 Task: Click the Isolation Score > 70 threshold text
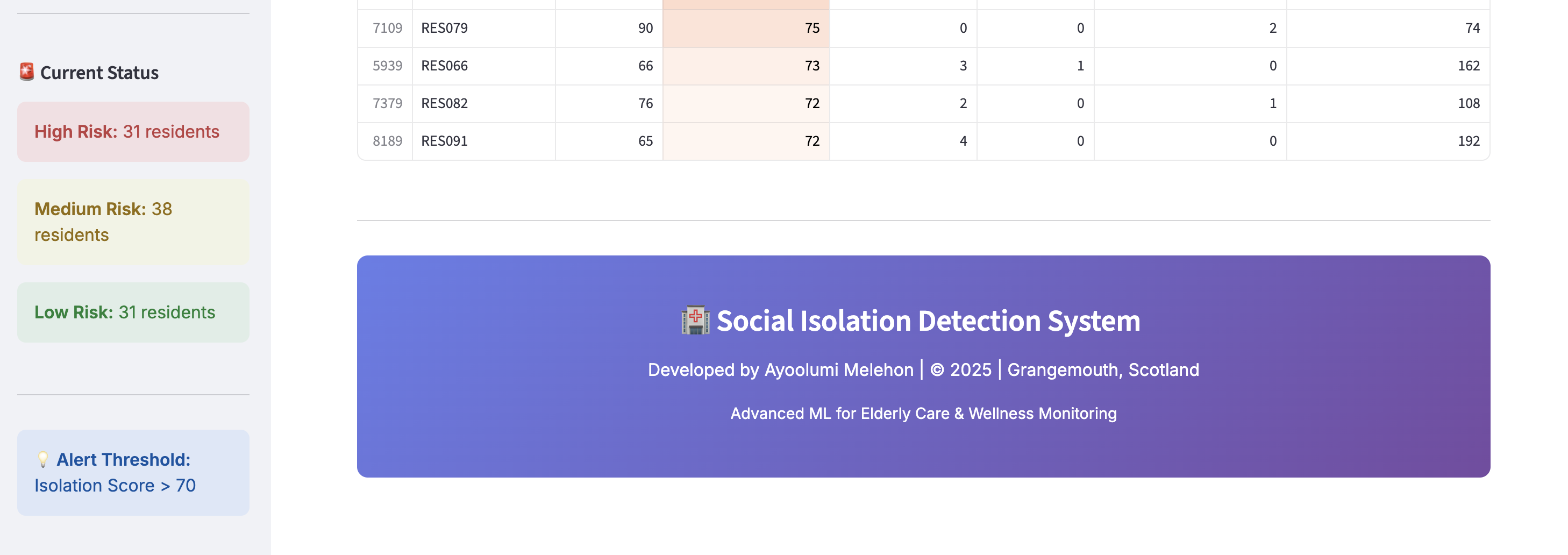[x=115, y=485]
